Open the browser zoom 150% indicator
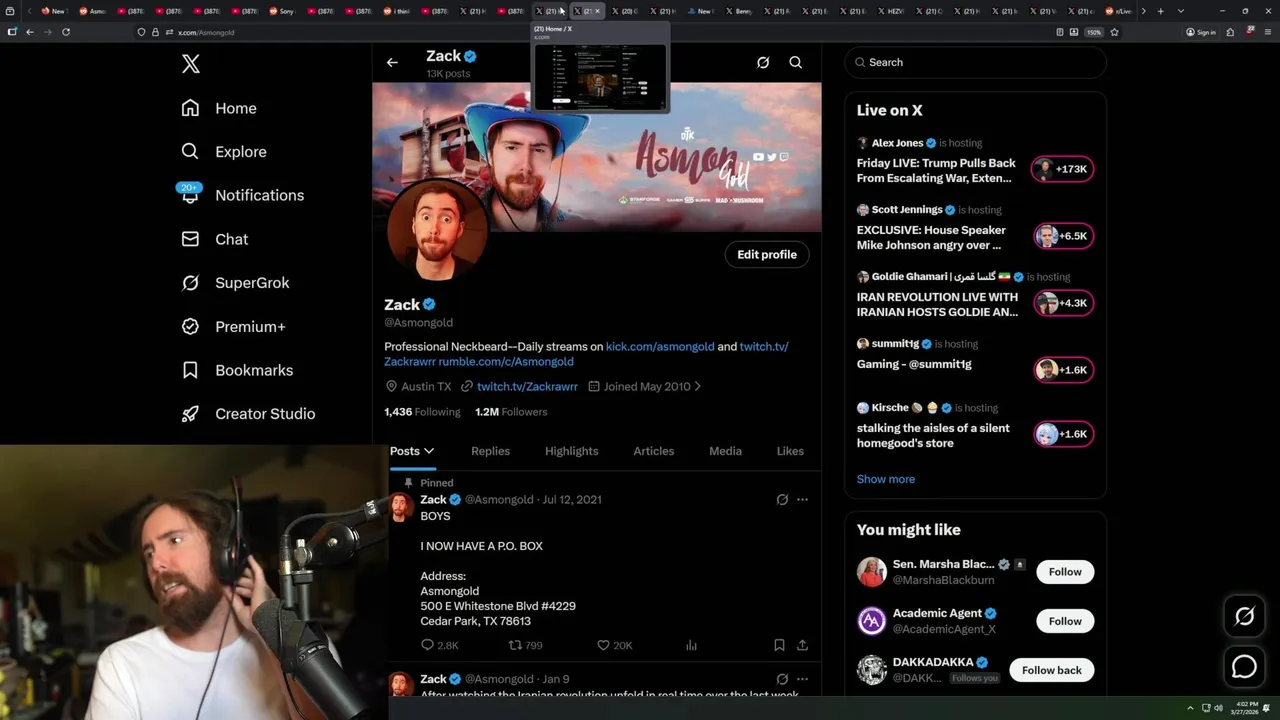1280x720 pixels. pos(1094,32)
